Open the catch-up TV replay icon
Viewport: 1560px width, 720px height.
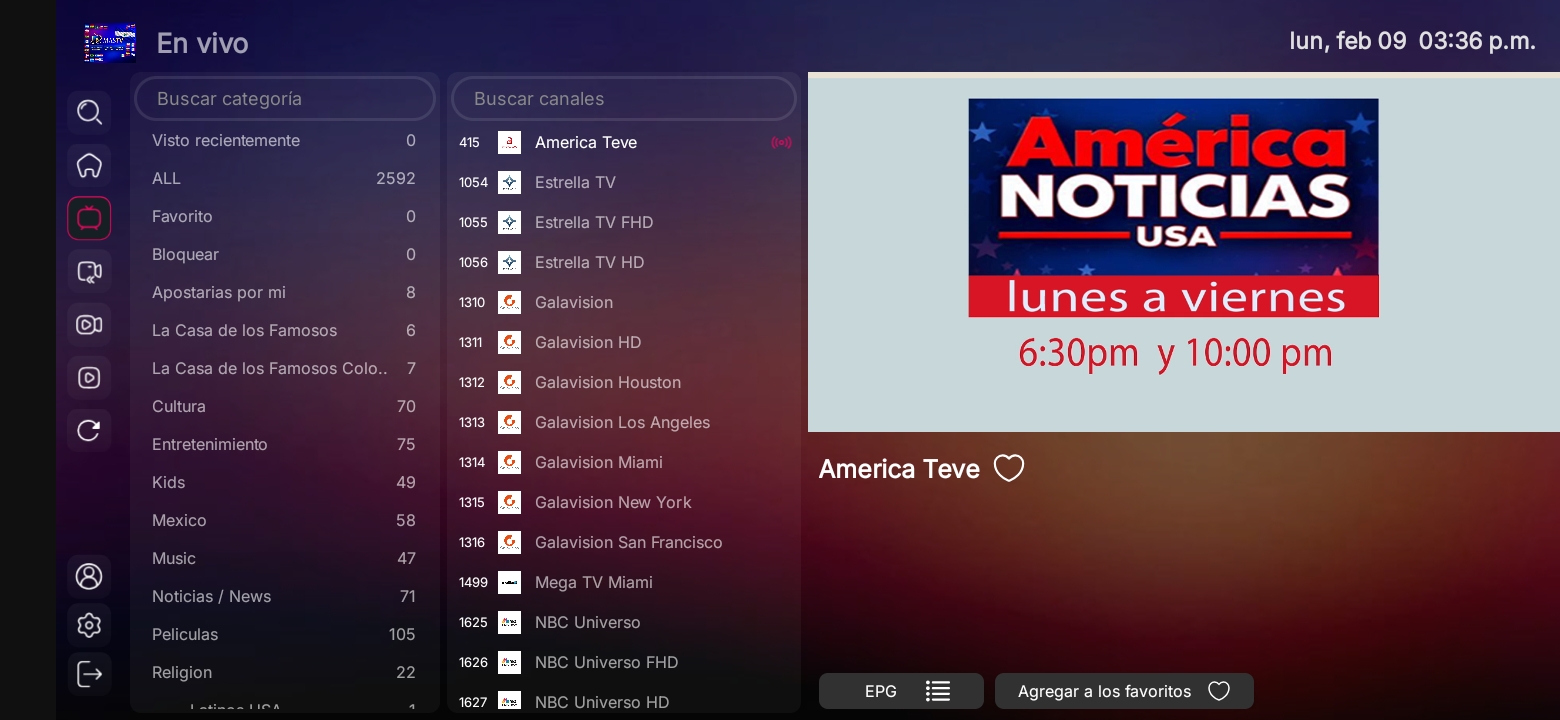point(89,272)
